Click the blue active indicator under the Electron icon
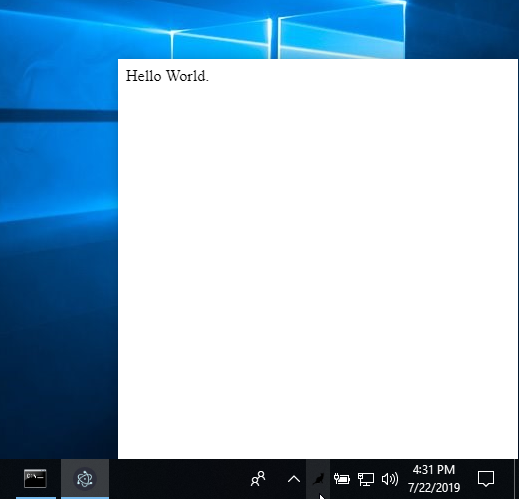 (x=85, y=498)
